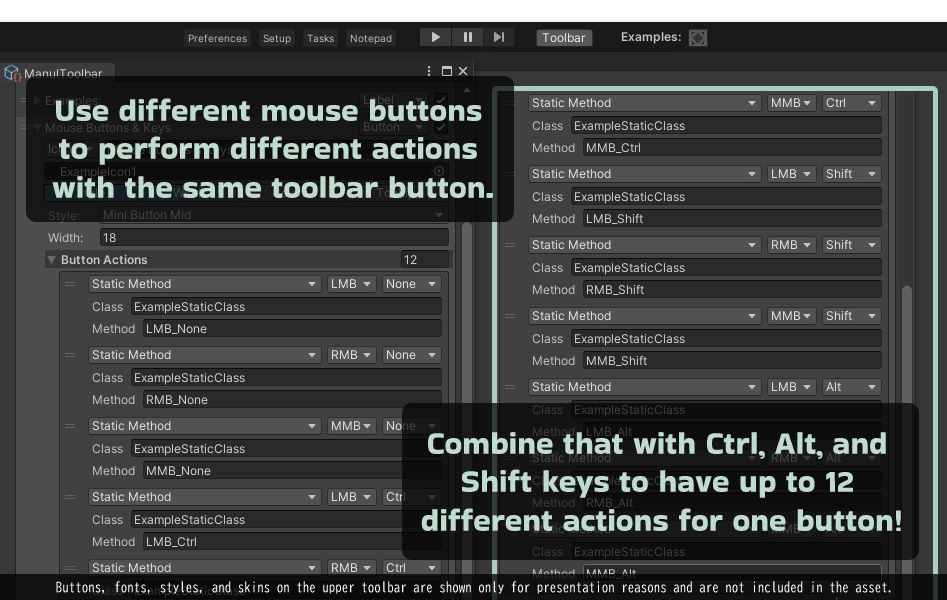Click the Tasks toolbar button
Viewport: 947px width, 600px height.
(320, 38)
